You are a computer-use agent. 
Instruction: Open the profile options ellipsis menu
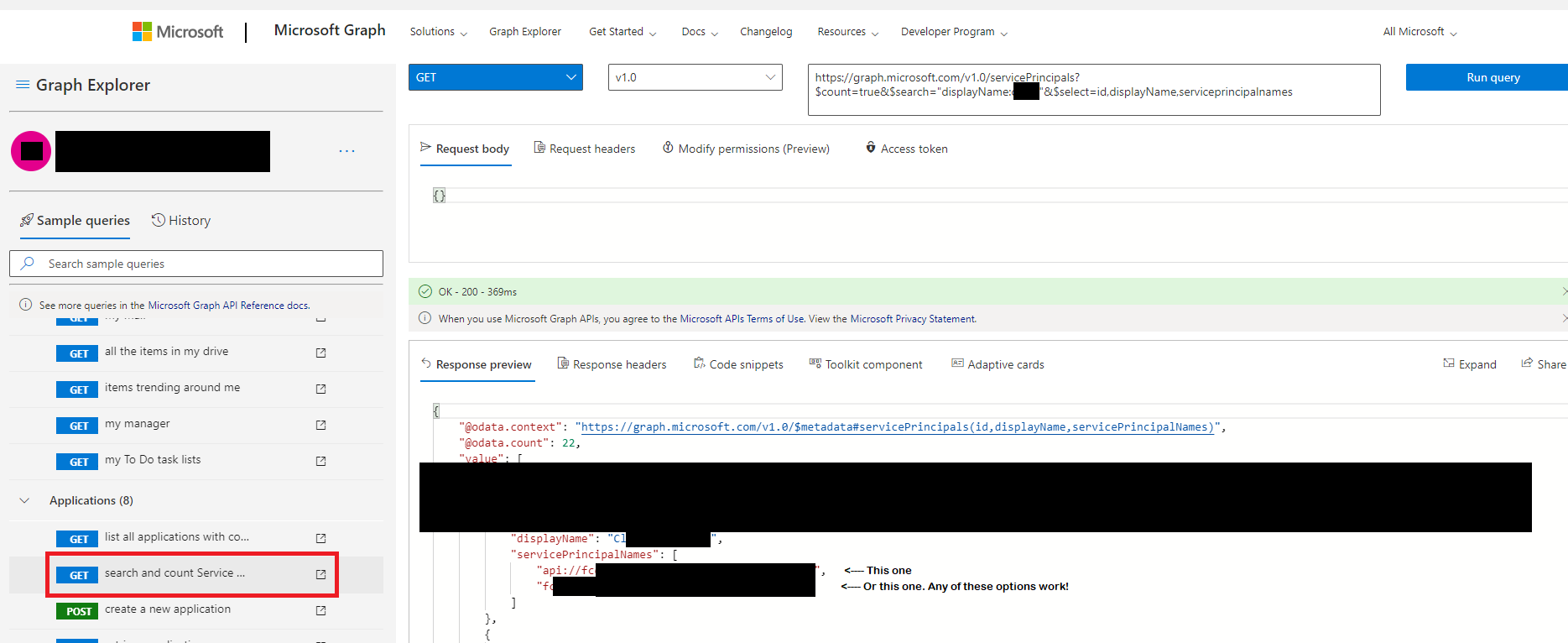click(x=346, y=151)
